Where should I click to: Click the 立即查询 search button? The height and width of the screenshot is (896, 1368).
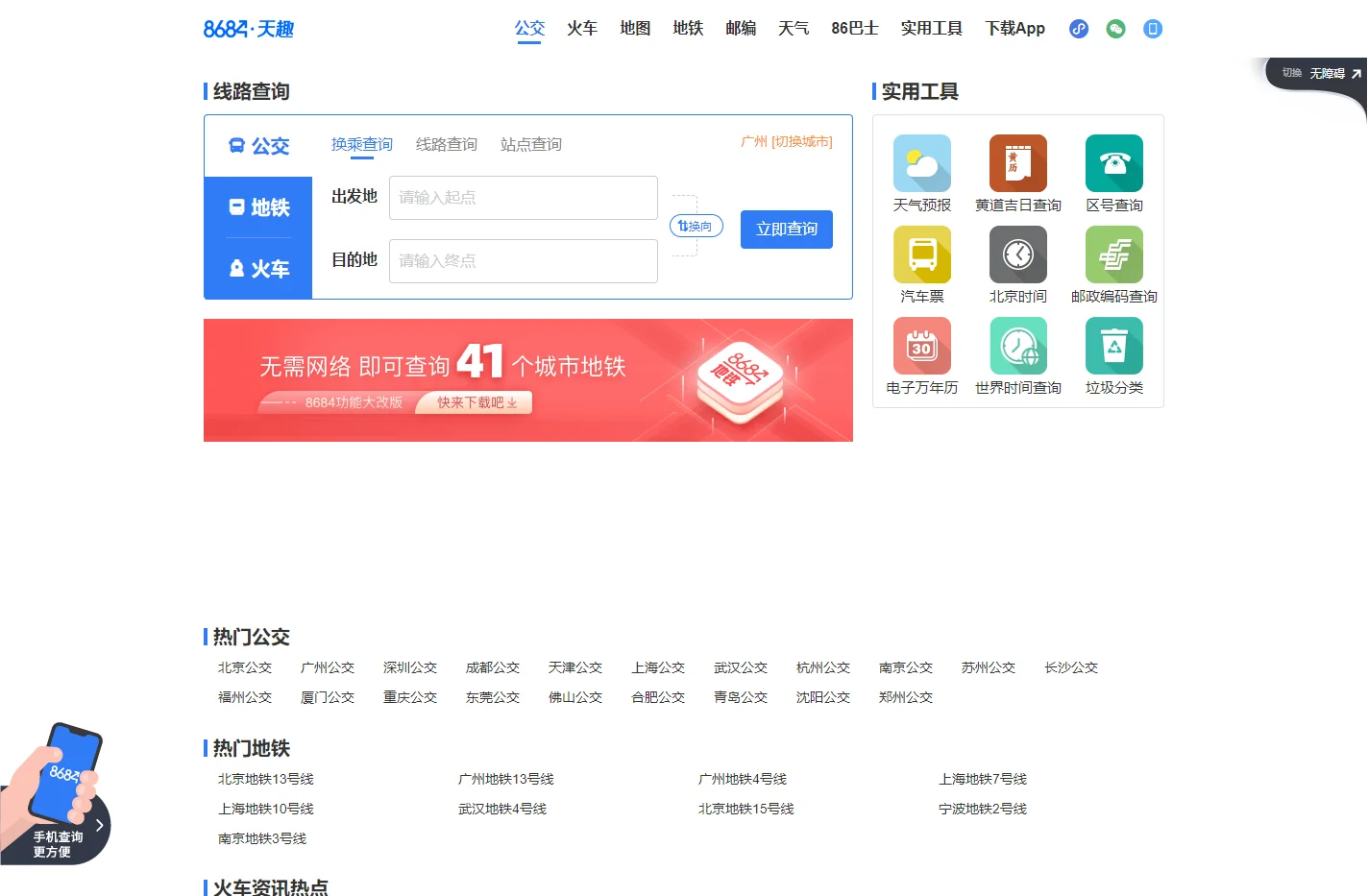click(787, 229)
